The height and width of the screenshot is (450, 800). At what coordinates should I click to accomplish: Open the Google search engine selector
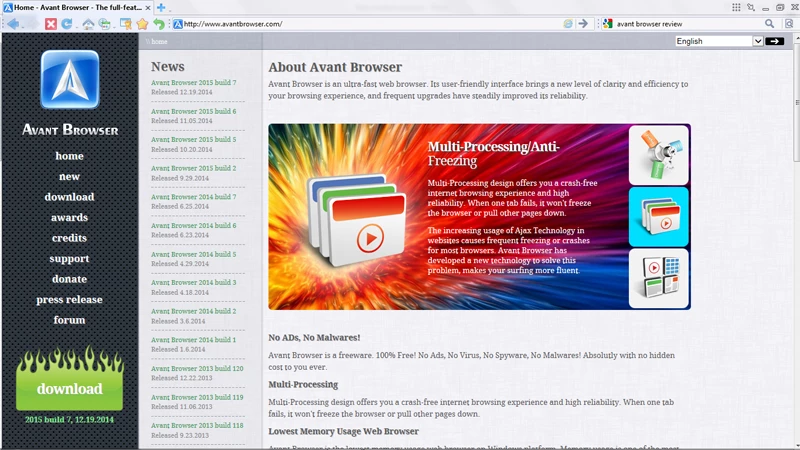(607, 23)
